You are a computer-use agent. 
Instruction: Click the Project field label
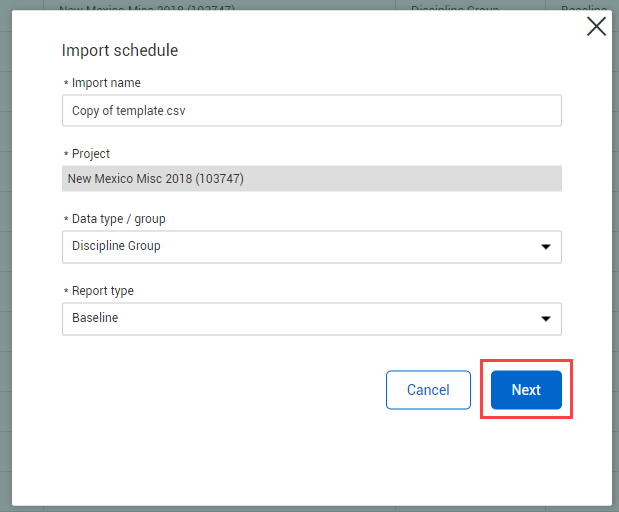click(x=91, y=154)
